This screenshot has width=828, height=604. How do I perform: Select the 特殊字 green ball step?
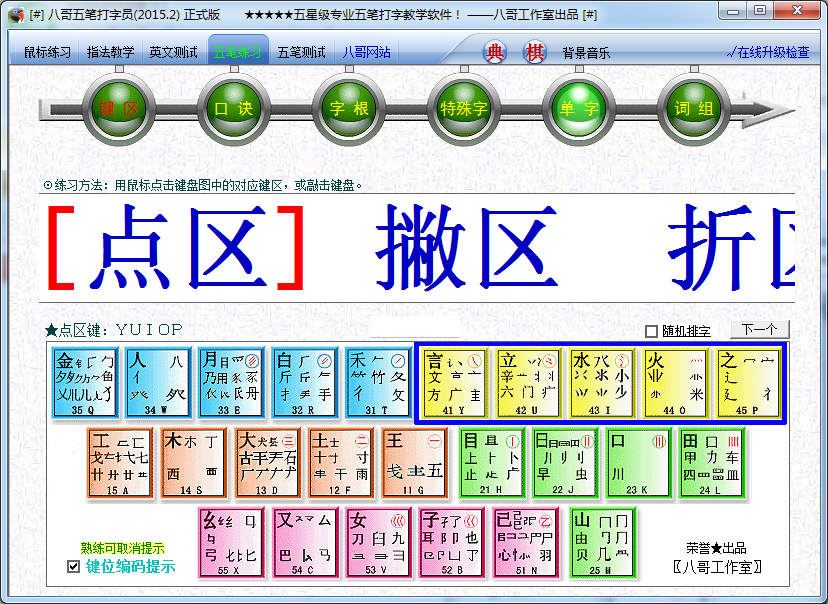pos(464,109)
